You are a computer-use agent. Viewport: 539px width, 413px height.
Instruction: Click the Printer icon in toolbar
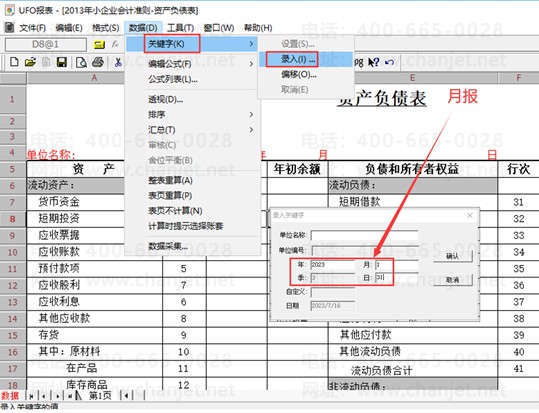(98, 62)
